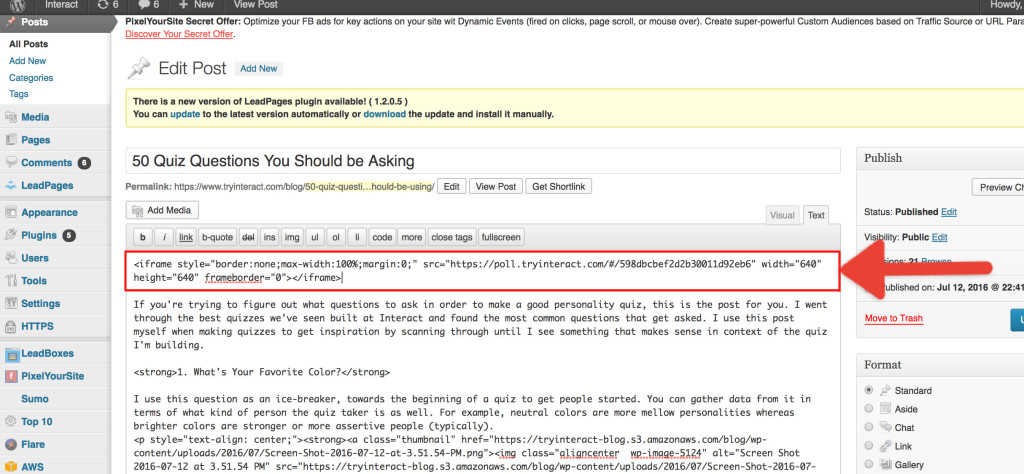Open Comments icon in sidebar menu
Screen dimensions: 1024x474
11,163
